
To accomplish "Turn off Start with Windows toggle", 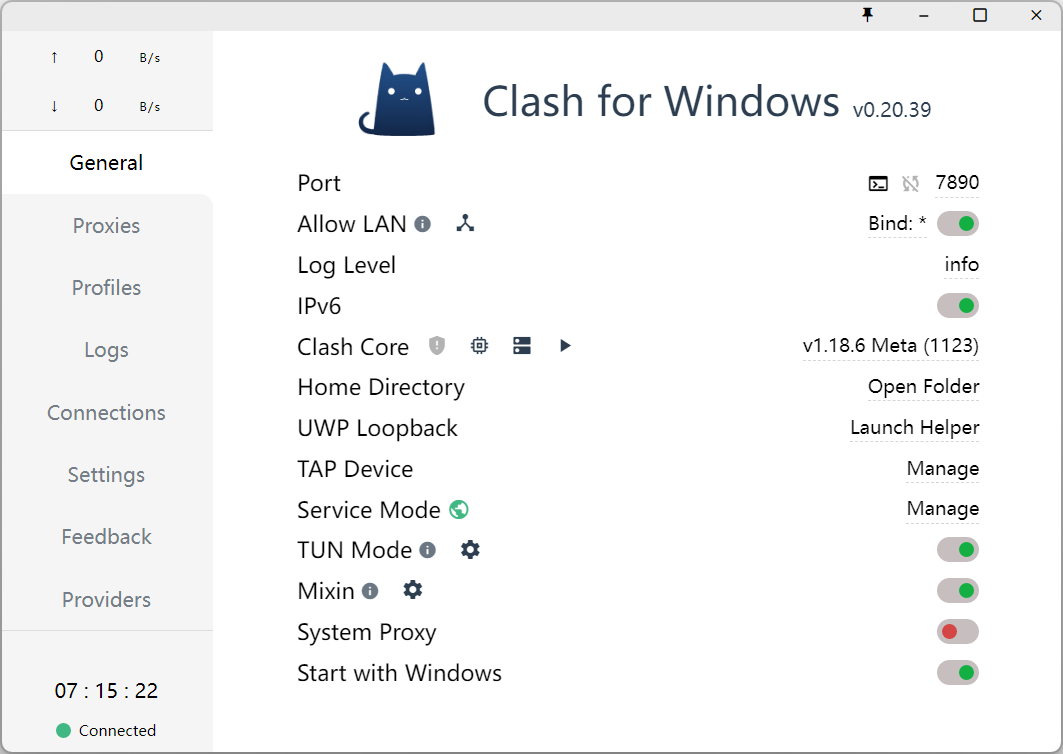I will pos(957,673).
